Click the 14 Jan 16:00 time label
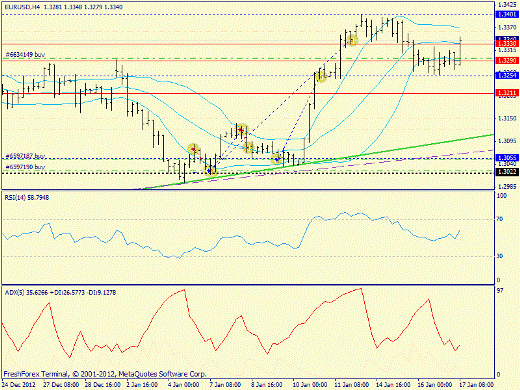Screen dimensions: 520x390 click(x=393, y=385)
